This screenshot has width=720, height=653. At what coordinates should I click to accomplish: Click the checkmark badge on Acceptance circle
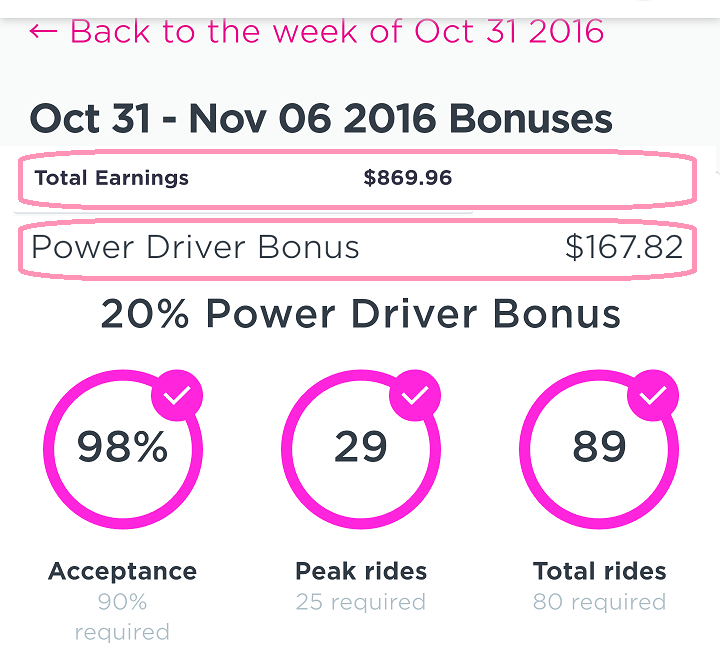(x=177, y=396)
